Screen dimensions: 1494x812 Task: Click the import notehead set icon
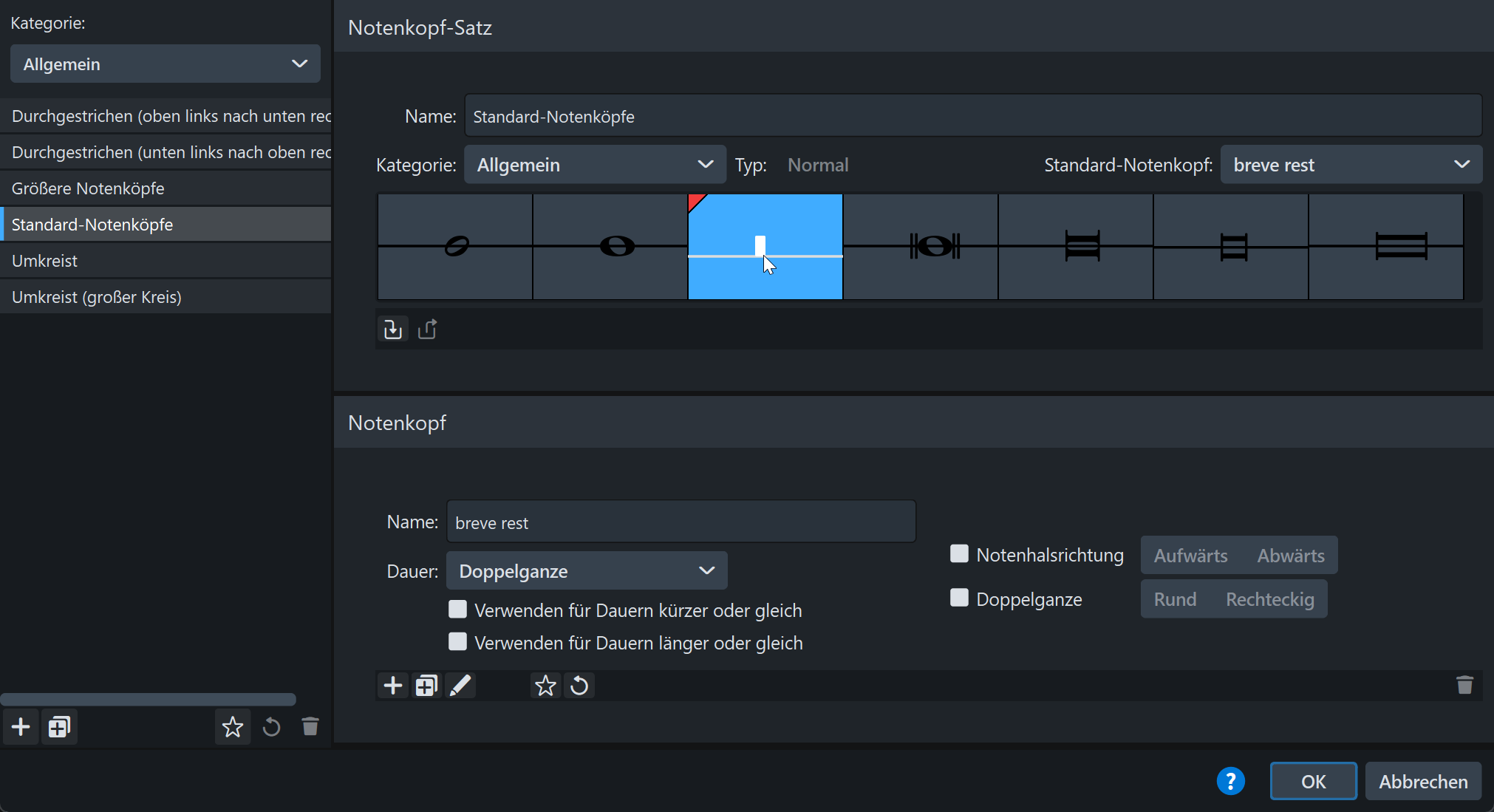click(x=392, y=329)
